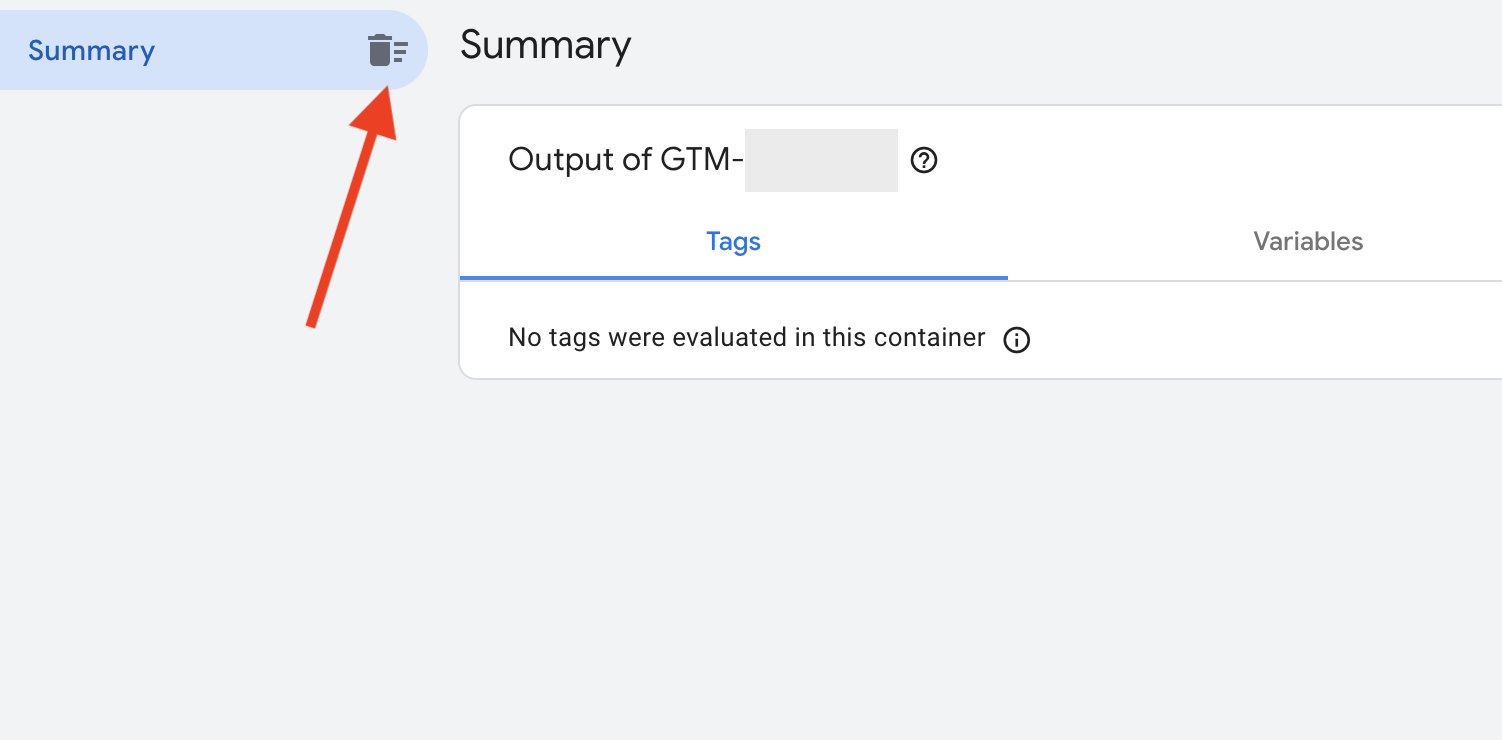Image resolution: width=1502 pixels, height=740 pixels.
Task: Click the blue underline beneath the Tags tab
Action: click(733, 277)
